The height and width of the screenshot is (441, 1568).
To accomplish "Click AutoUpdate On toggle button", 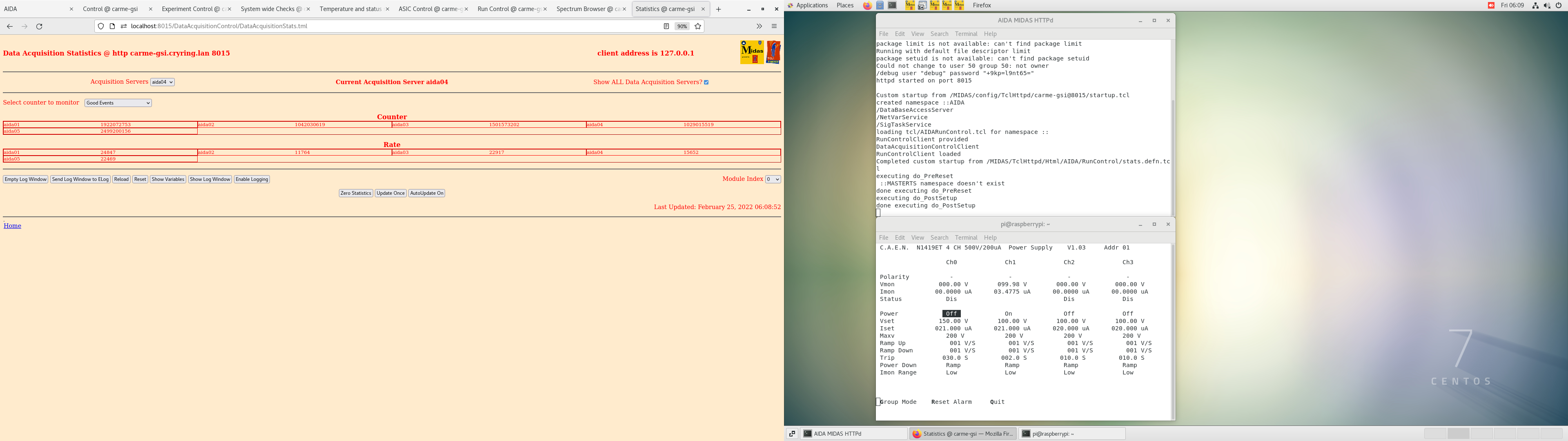I will tap(427, 193).
